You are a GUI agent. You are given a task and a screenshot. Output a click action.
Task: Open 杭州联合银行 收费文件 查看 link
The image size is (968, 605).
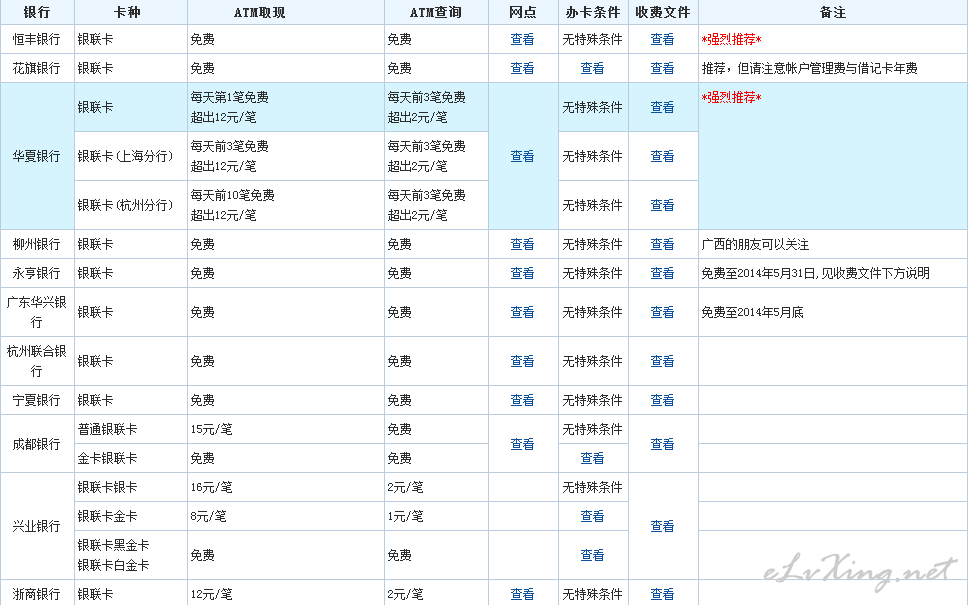coord(662,362)
